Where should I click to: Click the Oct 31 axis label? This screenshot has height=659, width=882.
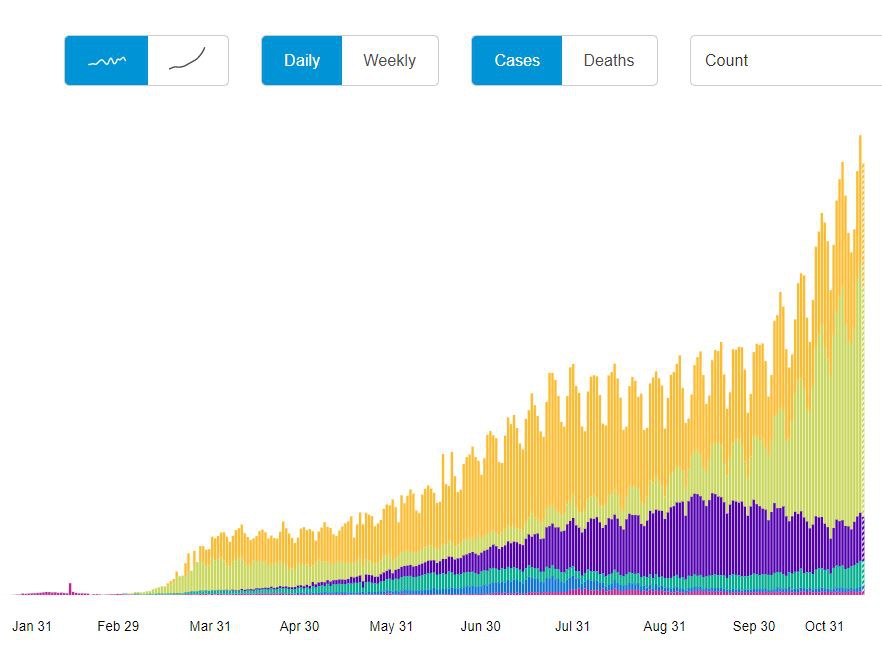tap(825, 626)
